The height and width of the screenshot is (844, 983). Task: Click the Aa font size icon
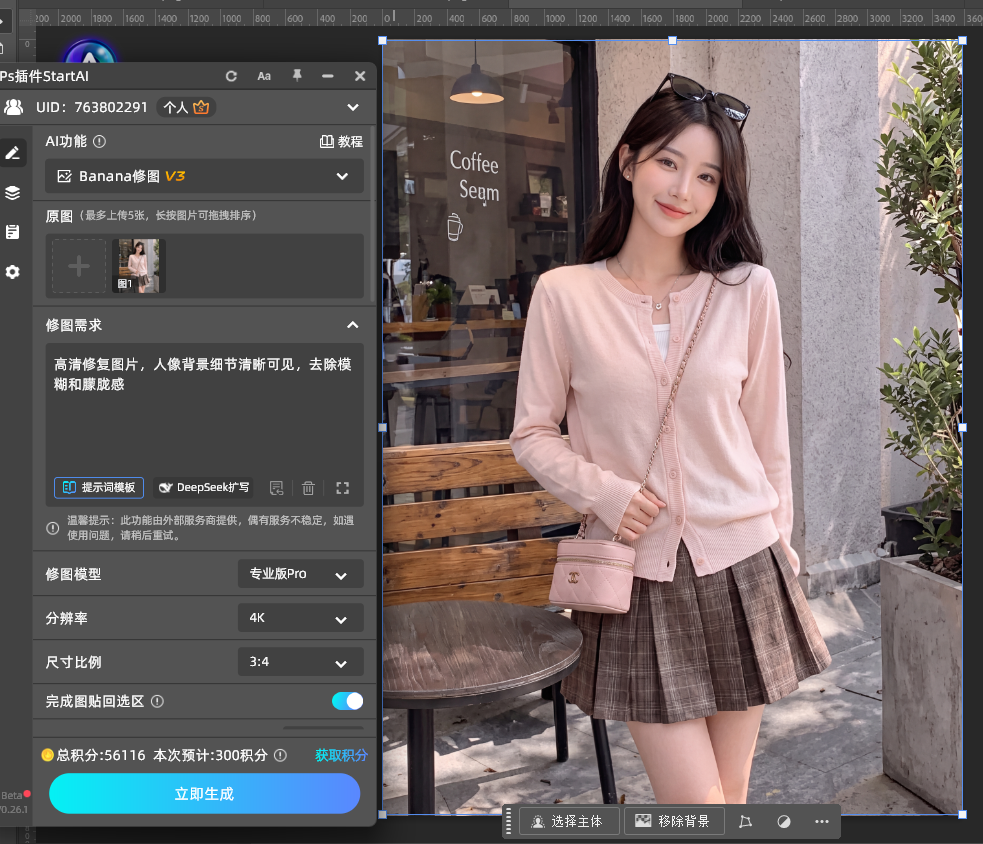(264, 76)
